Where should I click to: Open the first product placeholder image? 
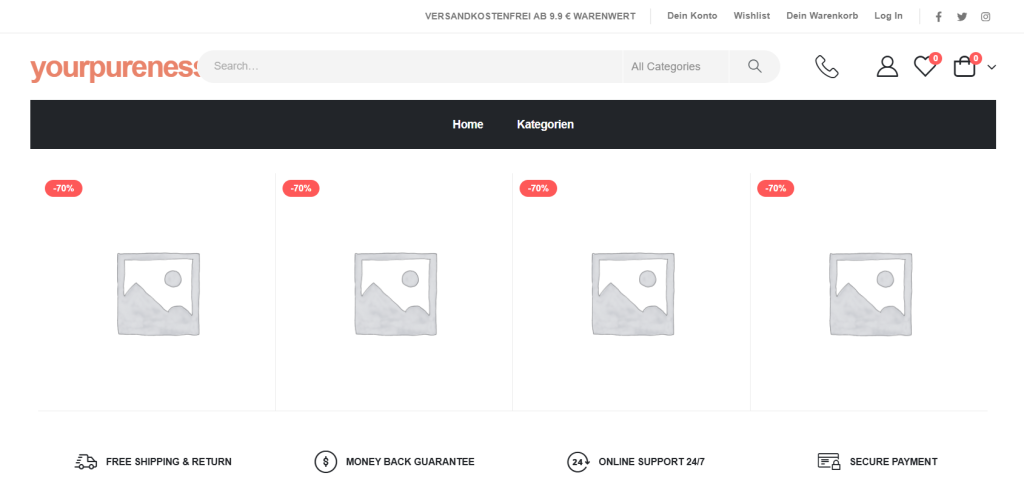click(x=158, y=292)
